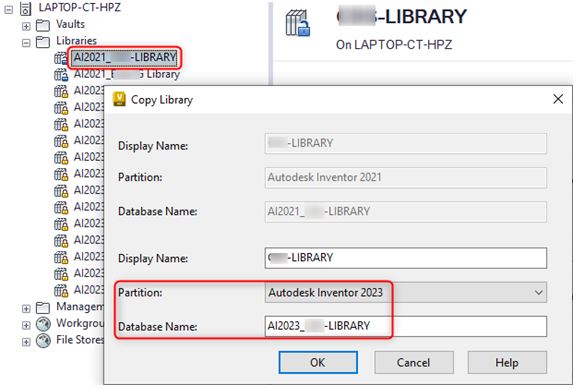Close the Copy Library dialog
The image size is (578, 389).
point(558,99)
